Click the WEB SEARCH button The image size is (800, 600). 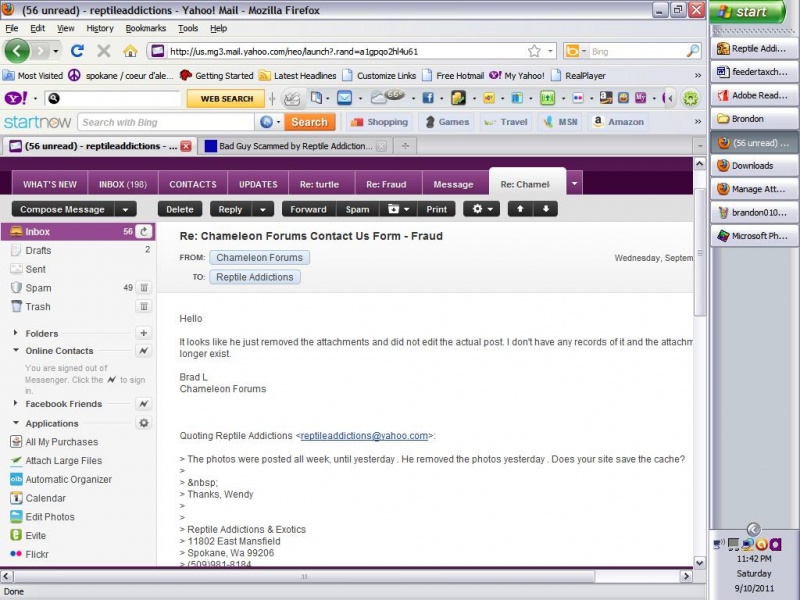tap(227, 98)
